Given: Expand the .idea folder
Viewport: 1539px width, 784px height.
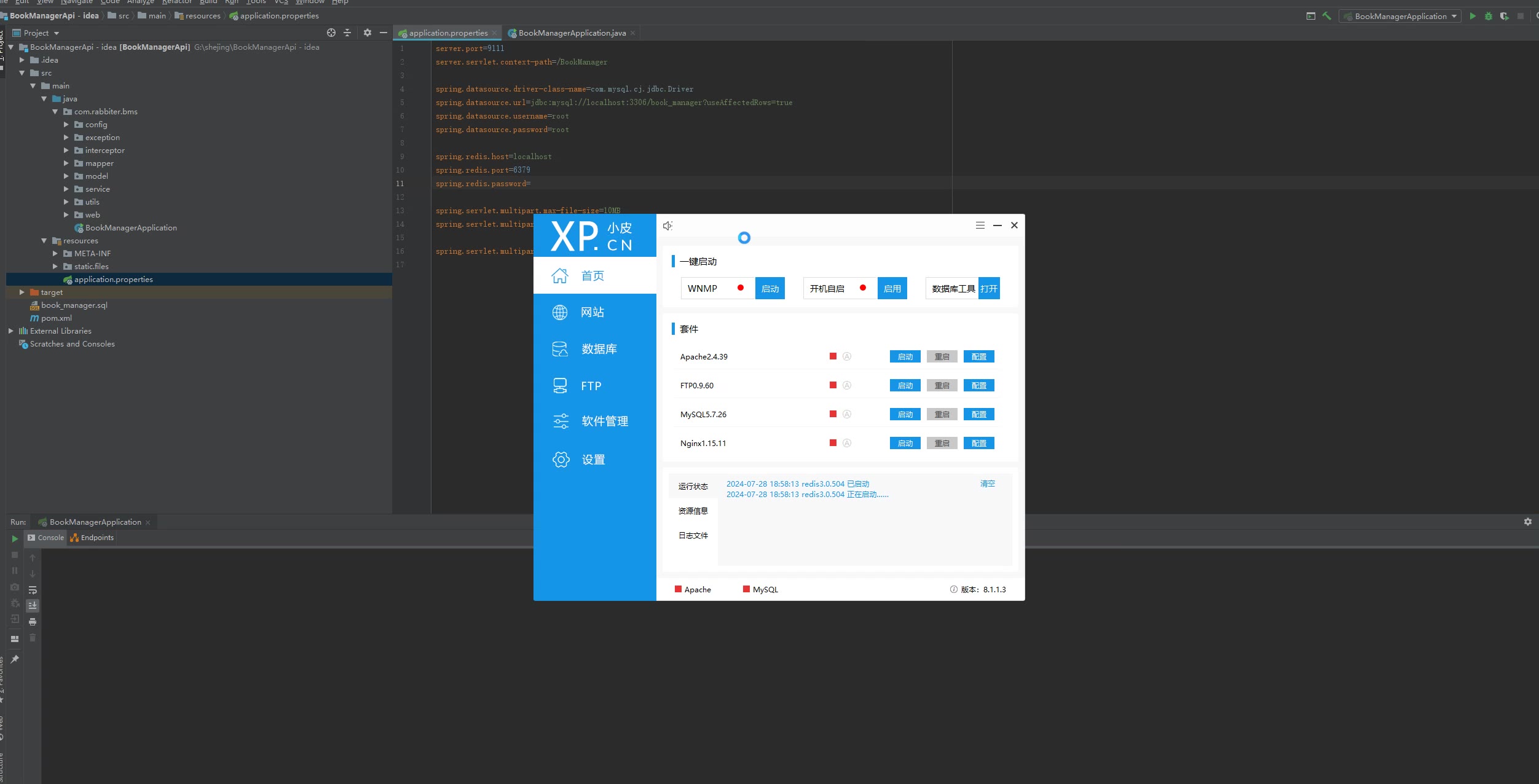Looking at the screenshot, I should click(x=22, y=60).
